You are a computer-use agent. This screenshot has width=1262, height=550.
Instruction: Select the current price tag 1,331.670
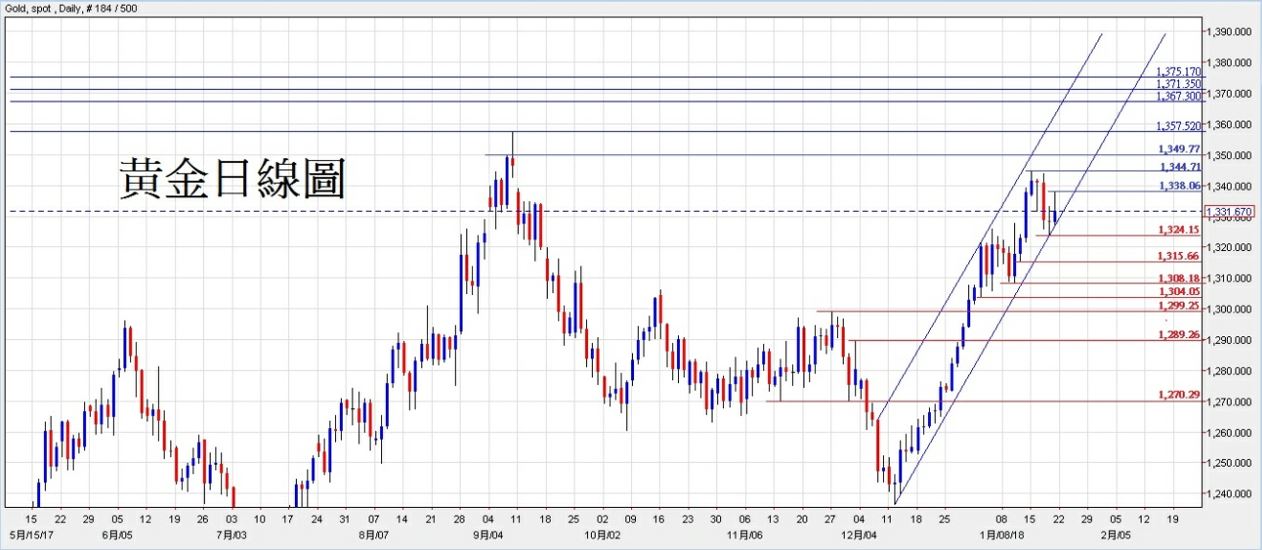coord(1229,212)
